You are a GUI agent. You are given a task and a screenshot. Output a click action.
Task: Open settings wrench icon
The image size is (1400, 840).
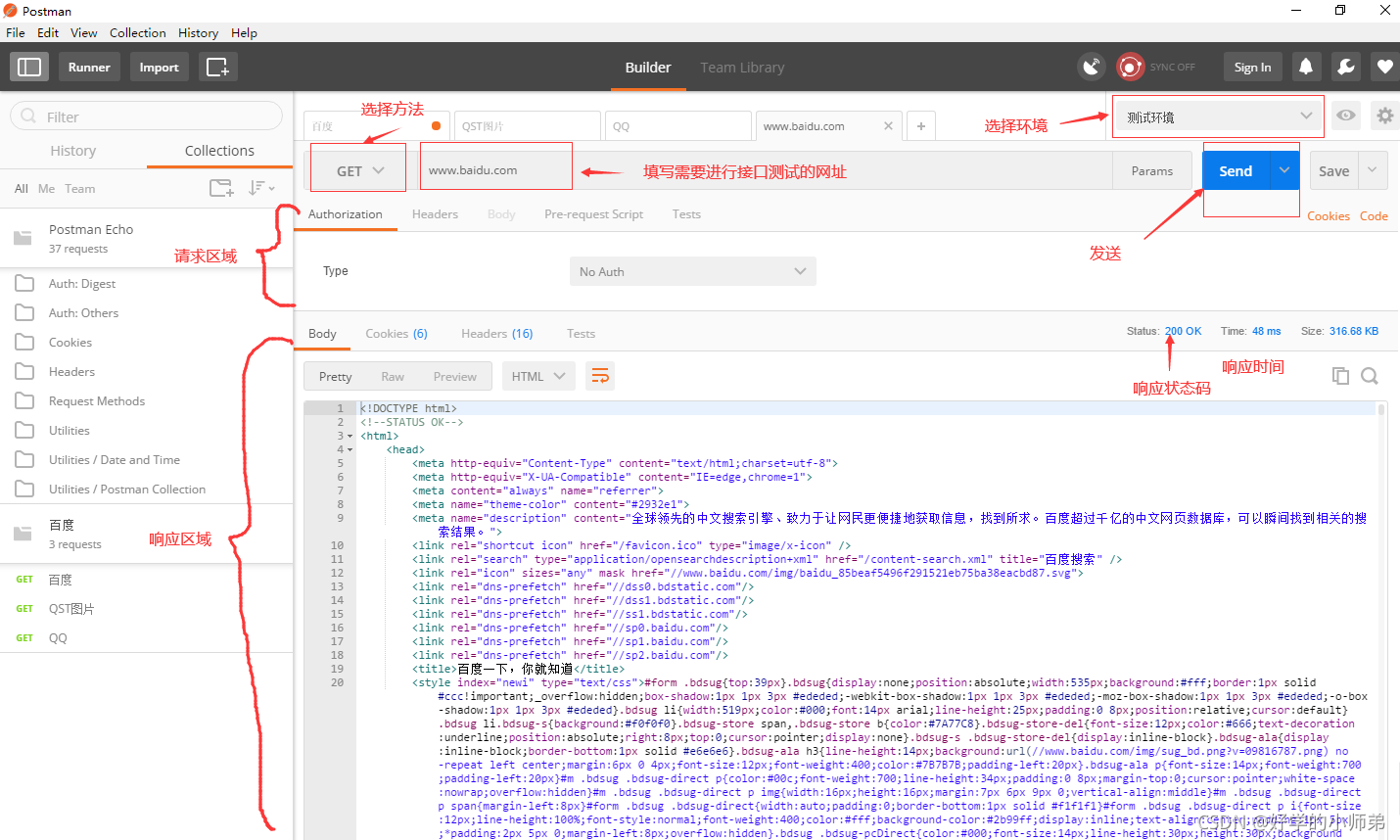[1346, 67]
